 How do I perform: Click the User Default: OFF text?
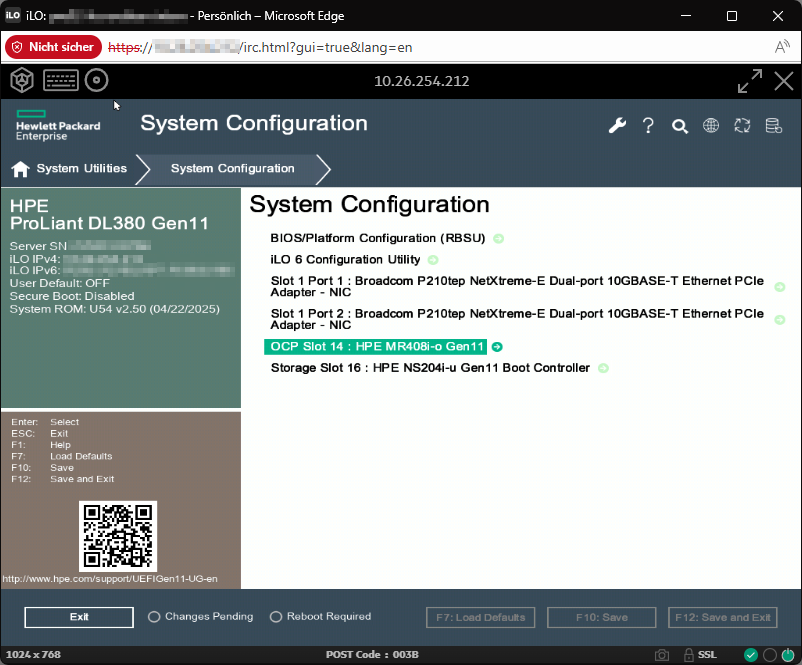coord(59,283)
